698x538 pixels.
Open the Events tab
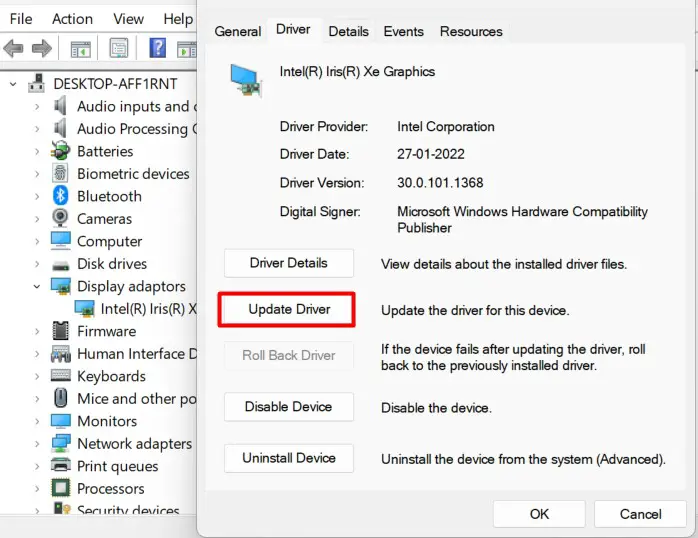404,31
